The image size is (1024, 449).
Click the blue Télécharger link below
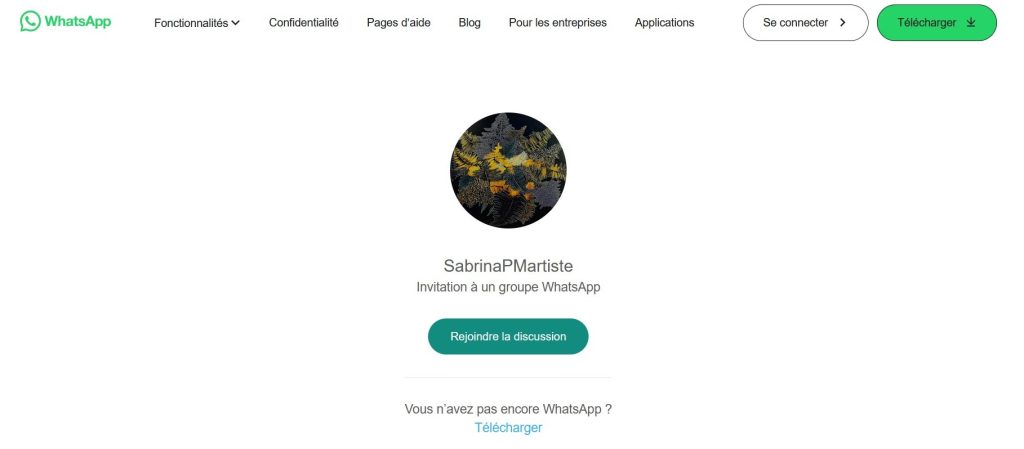coord(508,428)
